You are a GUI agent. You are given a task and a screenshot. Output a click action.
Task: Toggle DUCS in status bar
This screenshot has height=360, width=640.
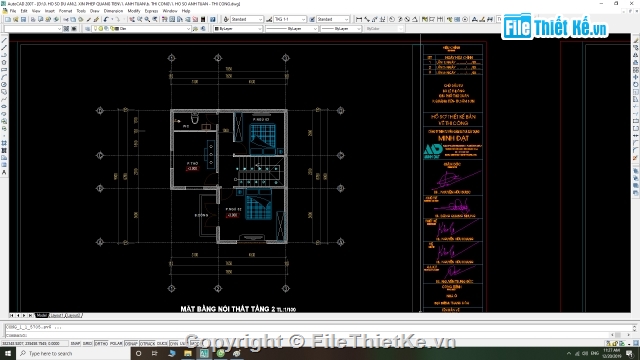tap(162, 344)
